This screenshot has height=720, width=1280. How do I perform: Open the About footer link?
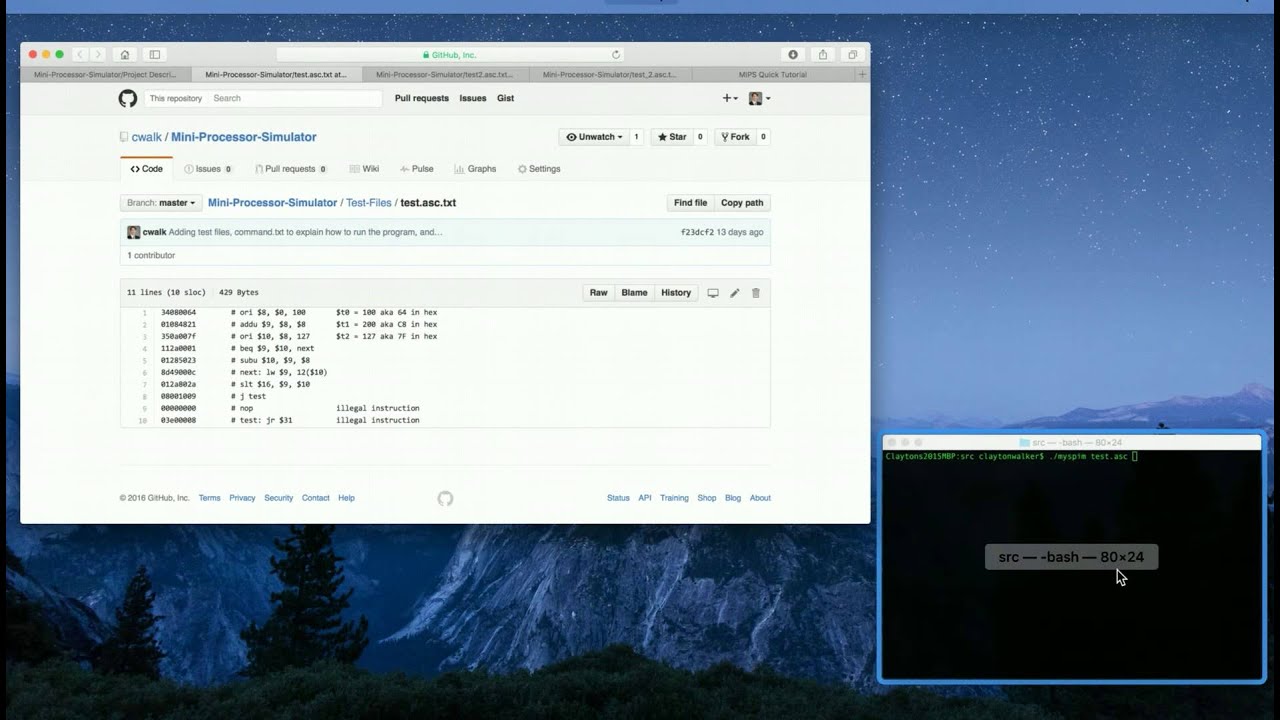(760, 498)
